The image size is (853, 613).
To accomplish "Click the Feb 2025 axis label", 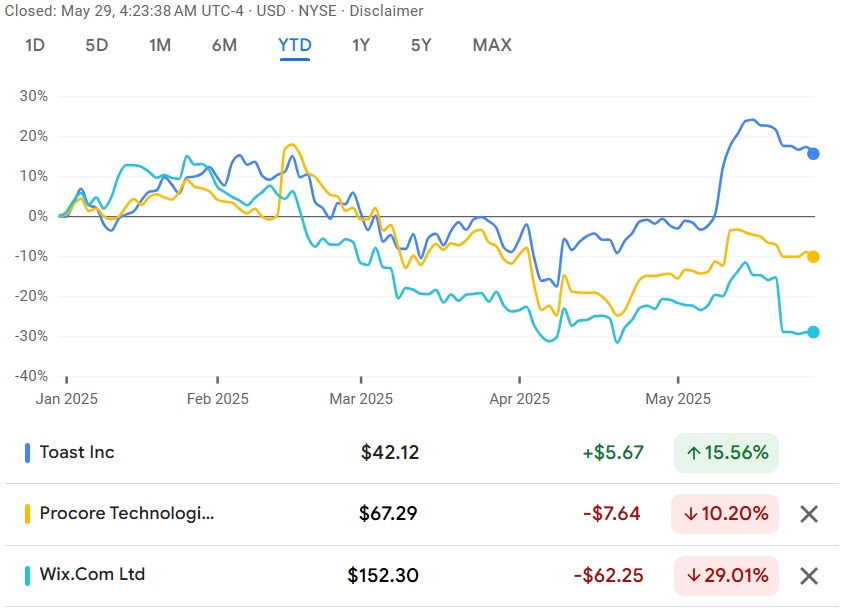I will (x=218, y=399).
